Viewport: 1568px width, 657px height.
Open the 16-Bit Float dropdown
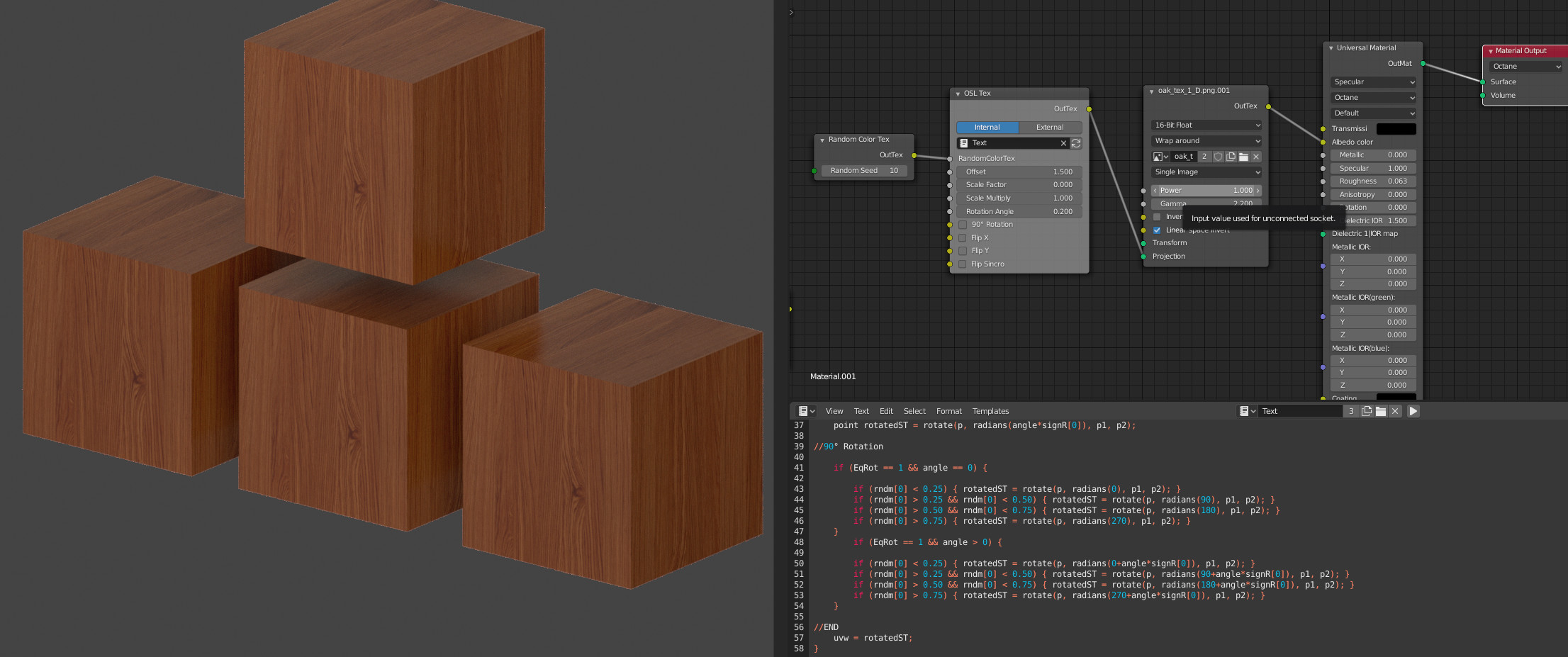click(1206, 125)
